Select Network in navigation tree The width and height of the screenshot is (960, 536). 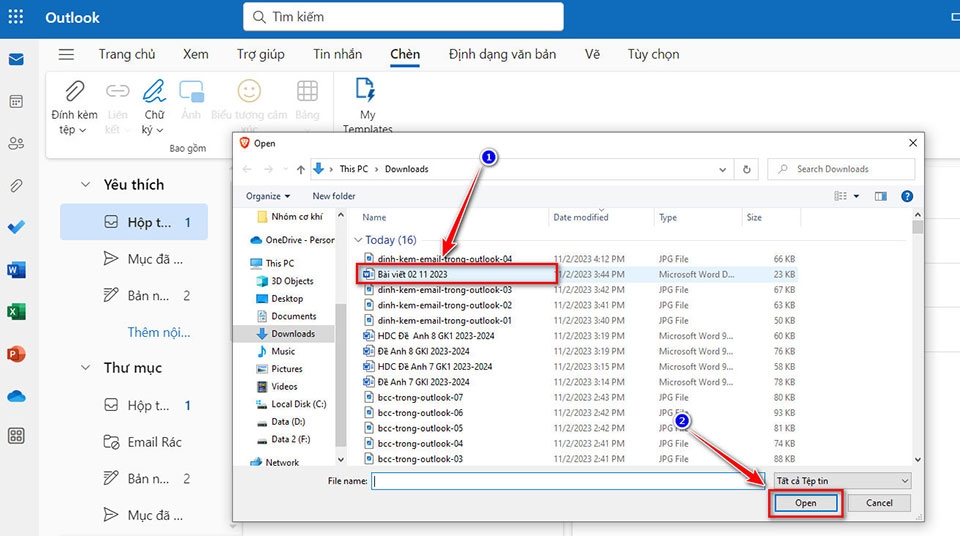pyautogui.click(x=282, y=462)
